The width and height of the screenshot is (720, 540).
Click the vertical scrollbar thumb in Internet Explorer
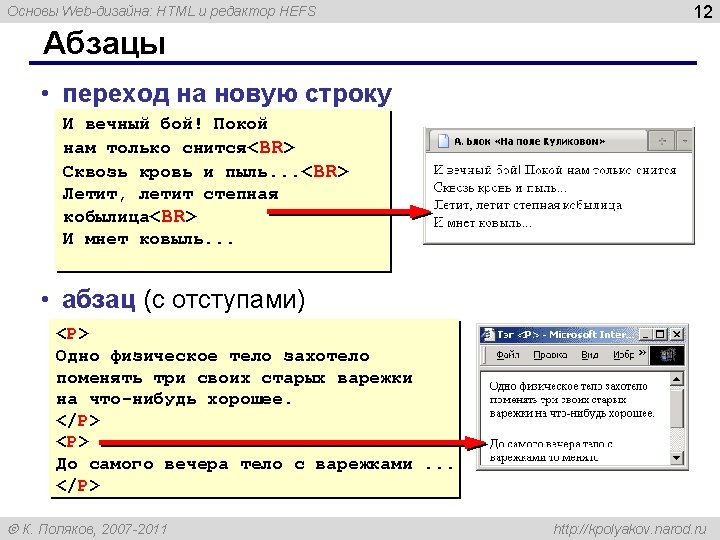pos(676,407)
